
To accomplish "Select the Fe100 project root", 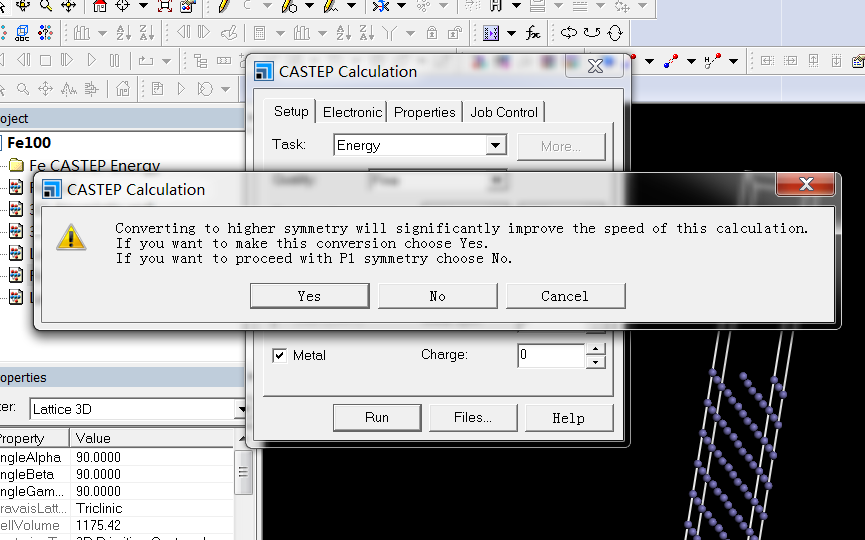I will [29, 143].
